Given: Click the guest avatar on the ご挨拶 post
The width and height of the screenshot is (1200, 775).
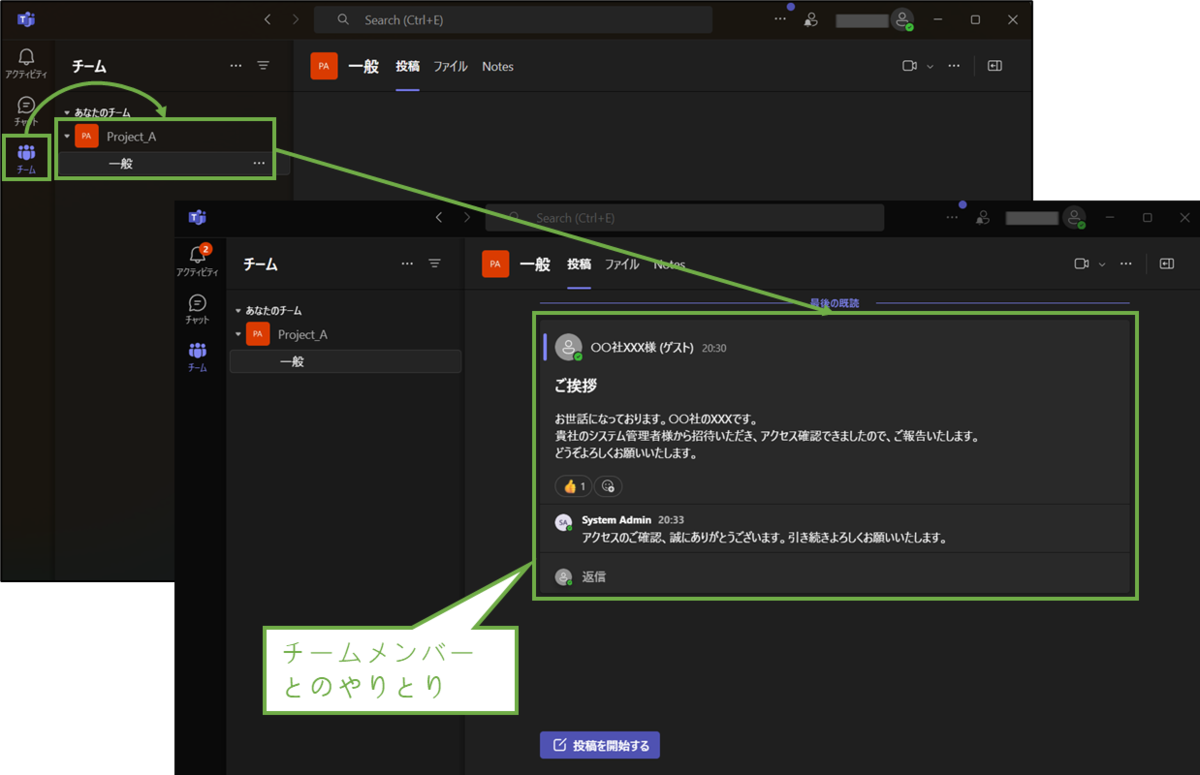Looking at the screenshot, I should (x=569, y=347).
